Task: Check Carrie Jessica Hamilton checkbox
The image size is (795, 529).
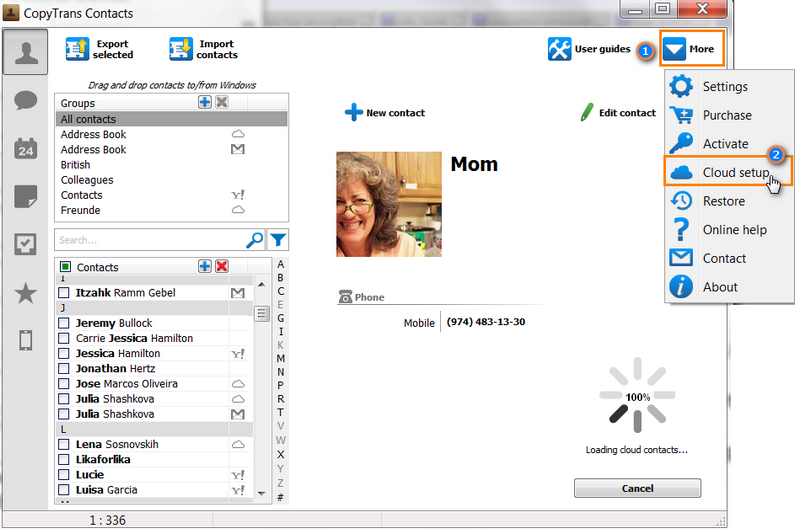Action: (64, 338)
